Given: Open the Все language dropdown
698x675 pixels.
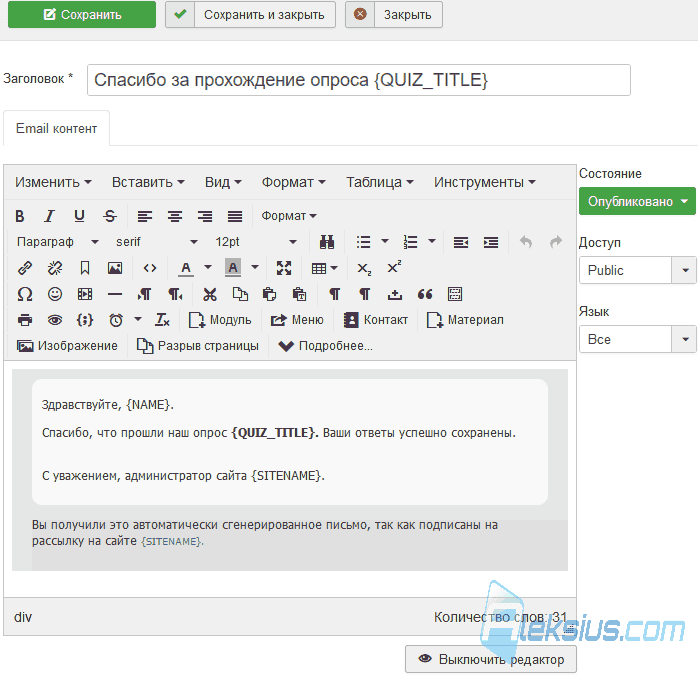Looking at the screenshot, I should tap(637, 339).
